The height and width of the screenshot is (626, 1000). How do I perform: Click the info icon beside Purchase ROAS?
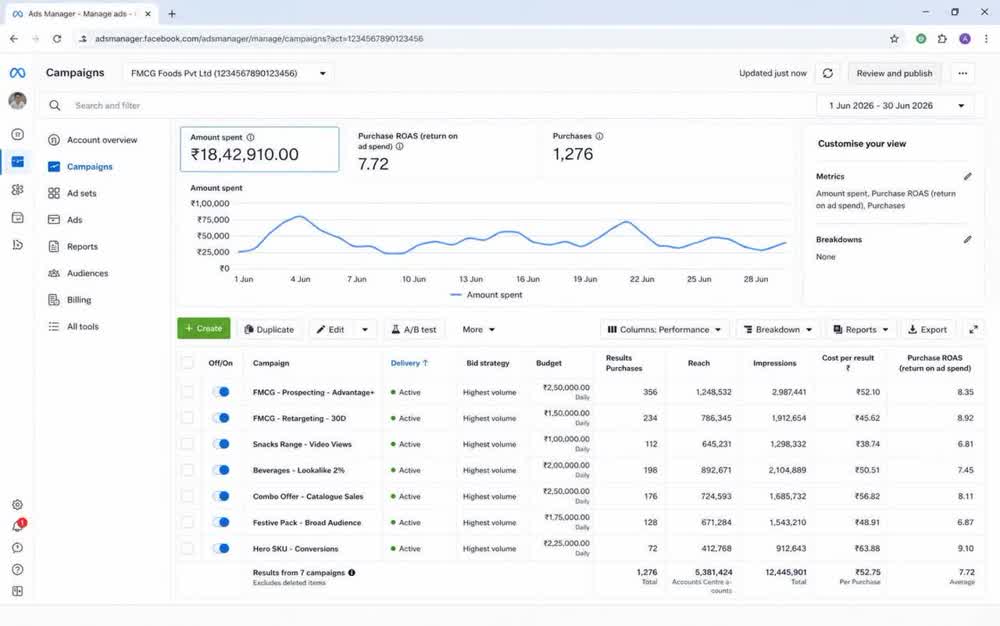pos(399,146)
